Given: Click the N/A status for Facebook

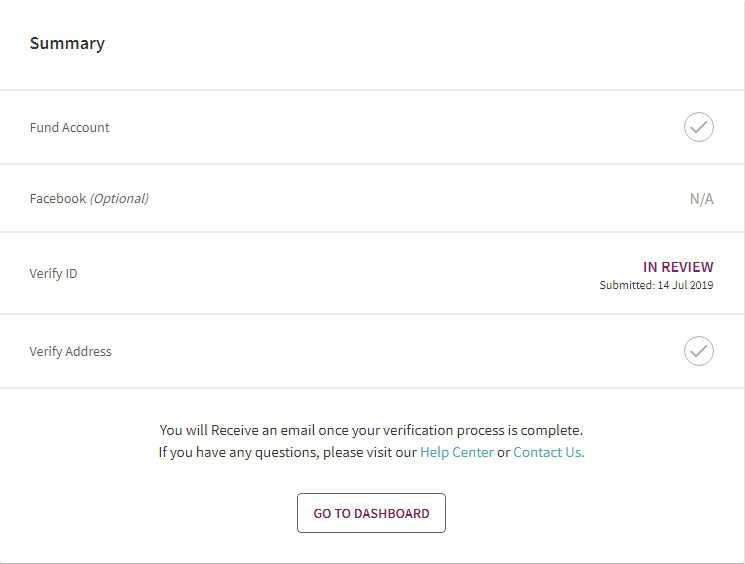Looking at the screenshot, I should [701, 199].
